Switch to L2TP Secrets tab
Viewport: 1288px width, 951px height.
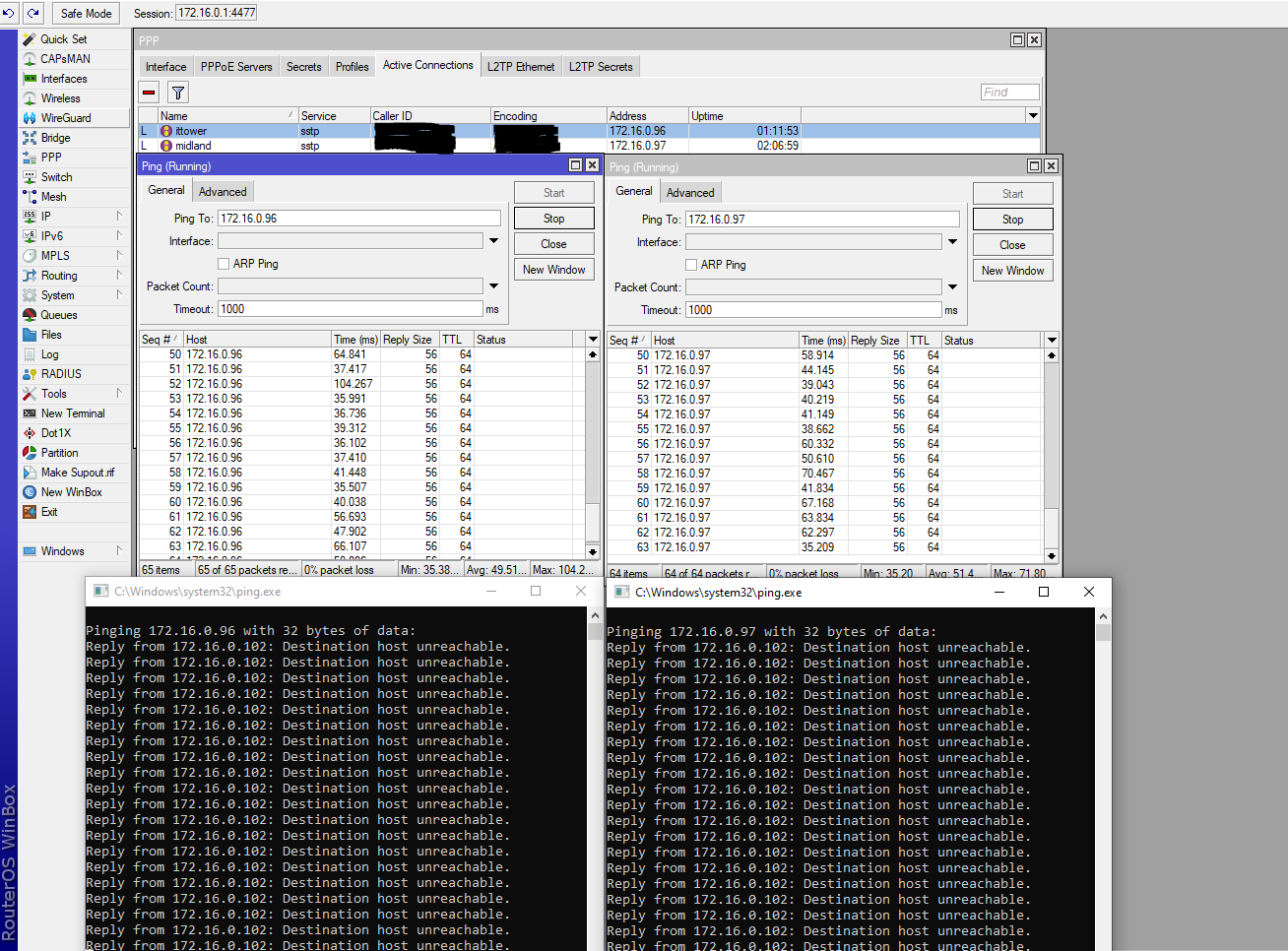click(x=601, y=67)
